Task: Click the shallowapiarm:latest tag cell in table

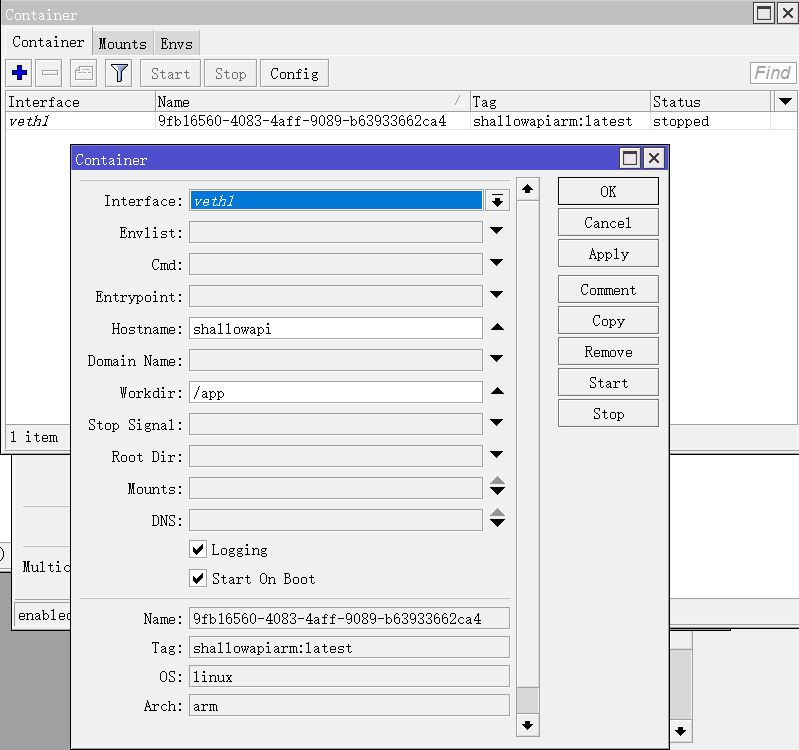Action: pos(560,121)
